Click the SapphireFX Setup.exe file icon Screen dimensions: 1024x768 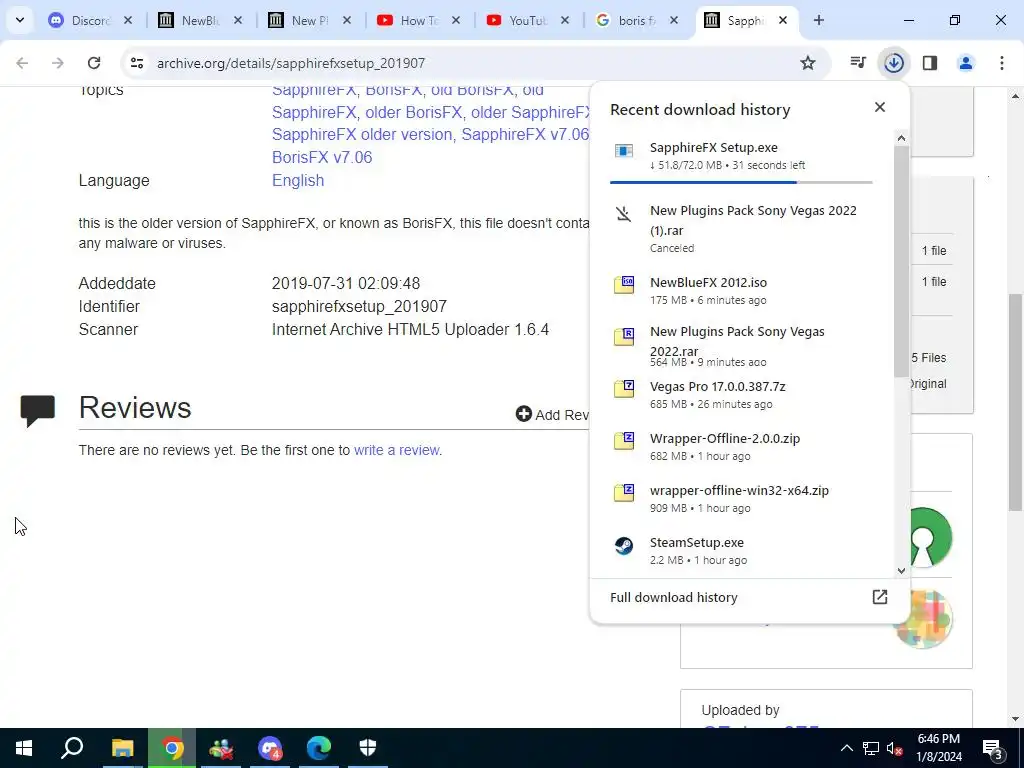point(624,151)
